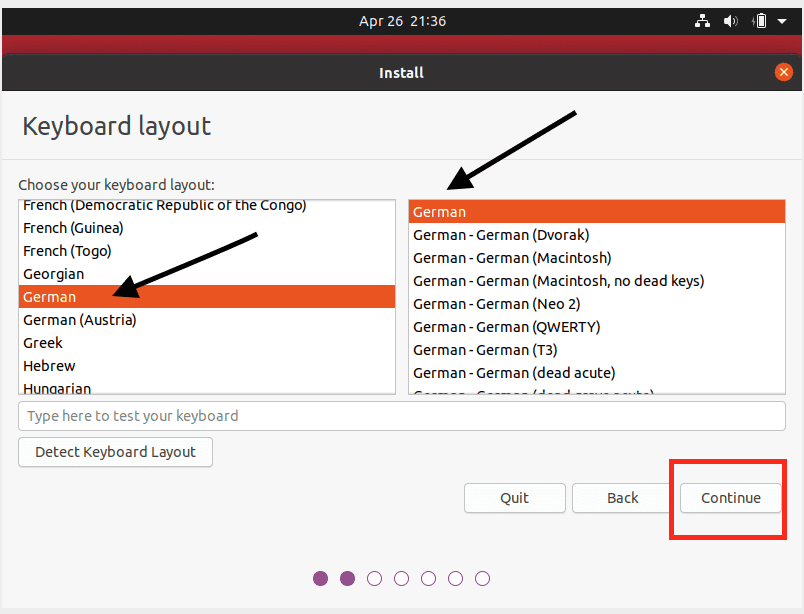Pick Georgian in the left list

coord(53,274)
